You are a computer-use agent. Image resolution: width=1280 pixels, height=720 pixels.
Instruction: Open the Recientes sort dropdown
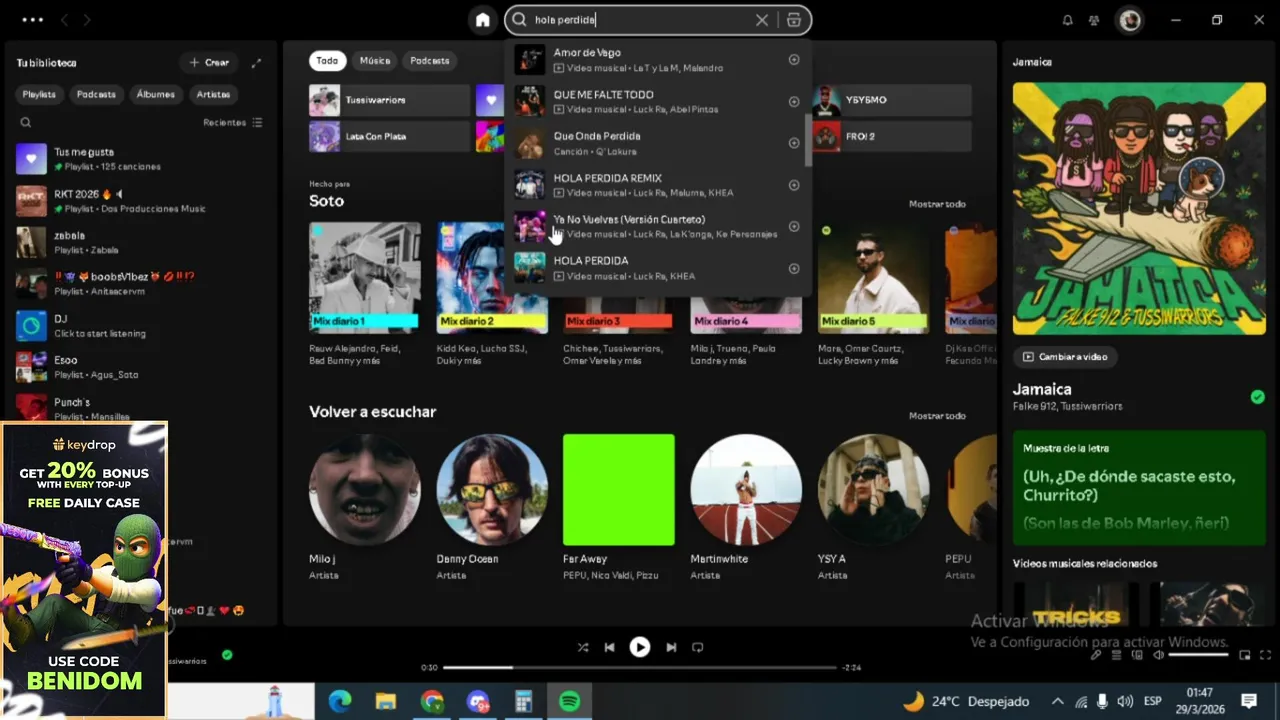(x=232, y=123)
